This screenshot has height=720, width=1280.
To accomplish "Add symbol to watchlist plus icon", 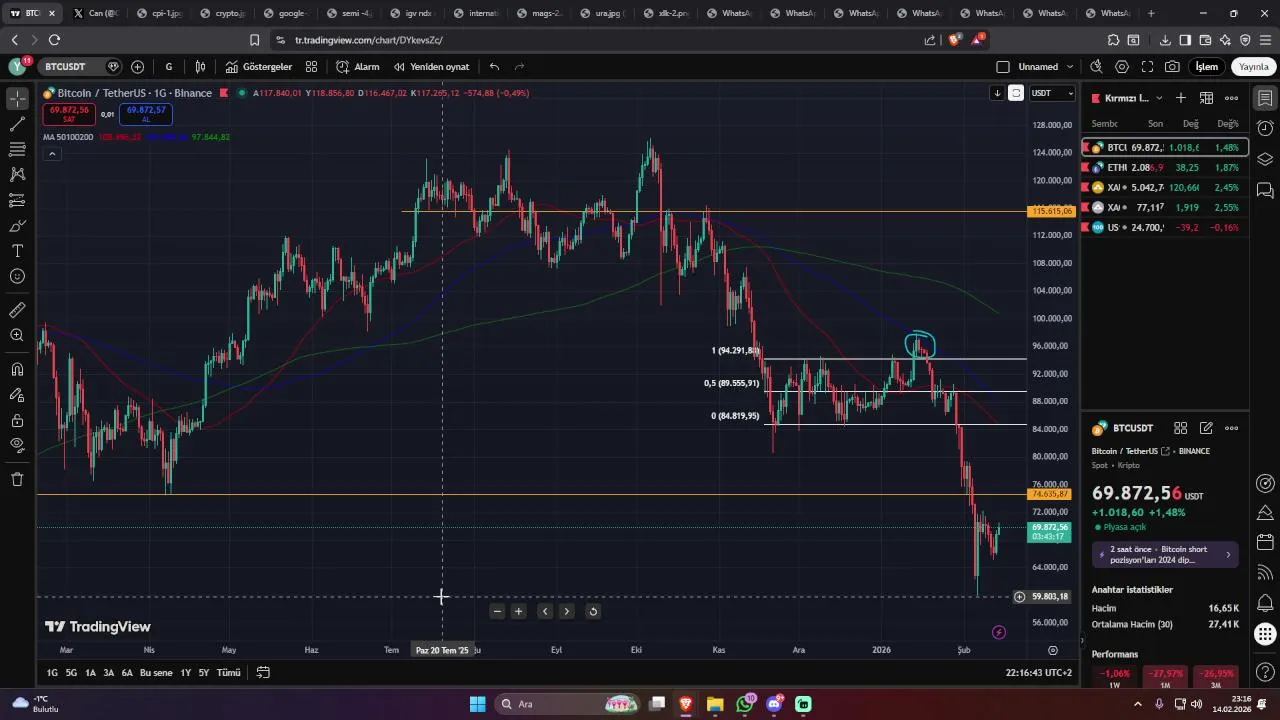I will pos(1181,98).
